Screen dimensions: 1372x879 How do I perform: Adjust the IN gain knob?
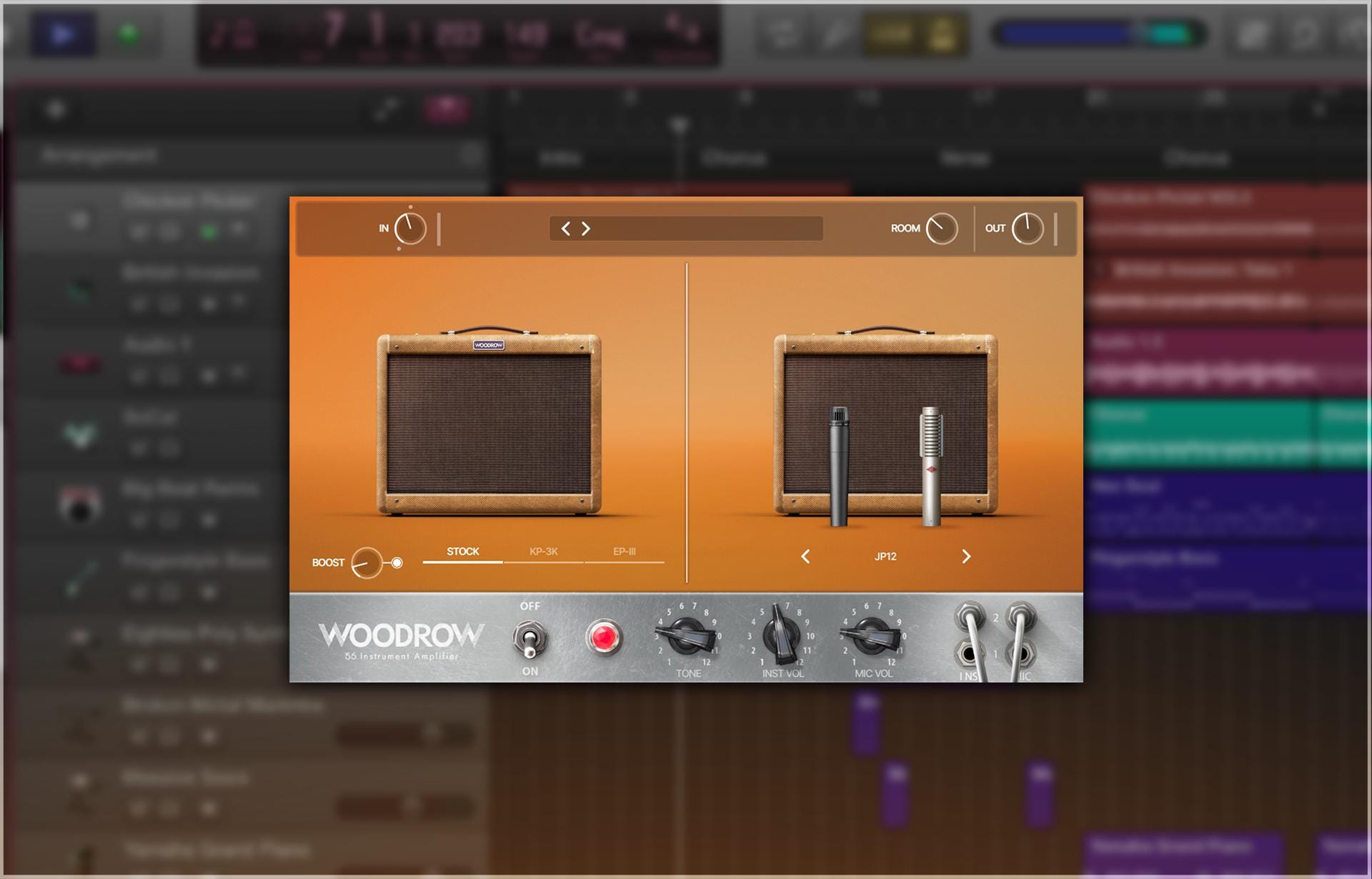(x=410, y=229)
